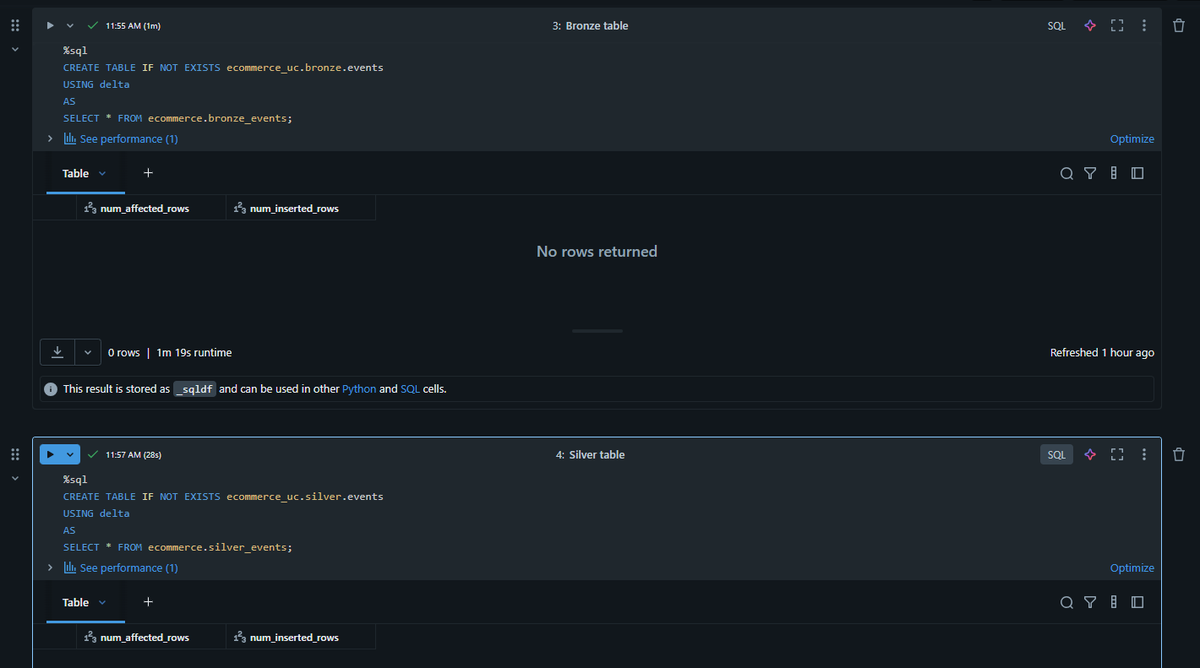Open the columns icon in Silver results toolbar
Image resolution: width=1200 pixels, height=668 pixels.
click(x=1113, y=603)
